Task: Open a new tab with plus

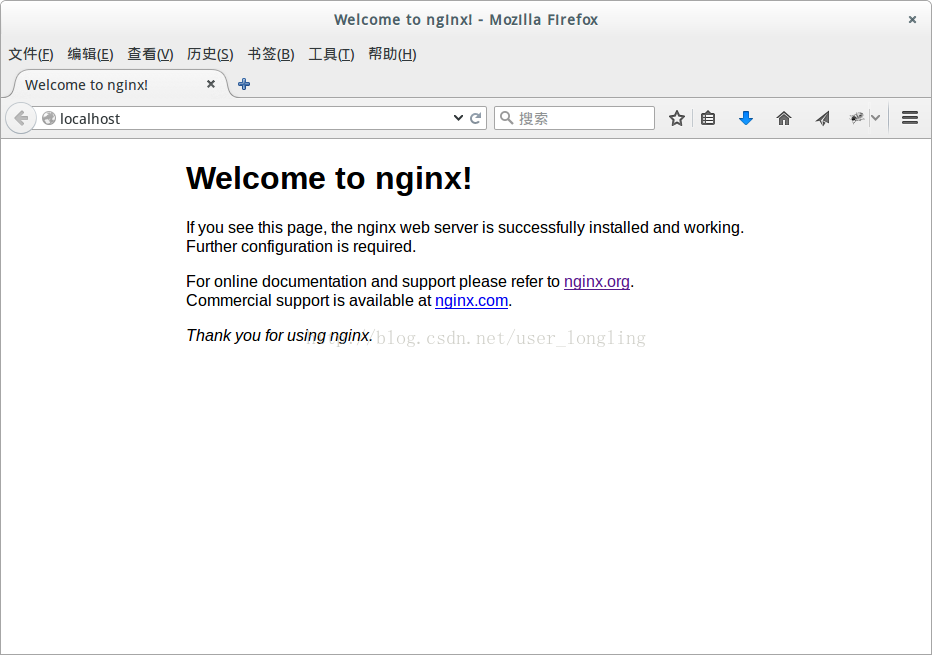Action: pyautogui.click(x=244, y=84)
